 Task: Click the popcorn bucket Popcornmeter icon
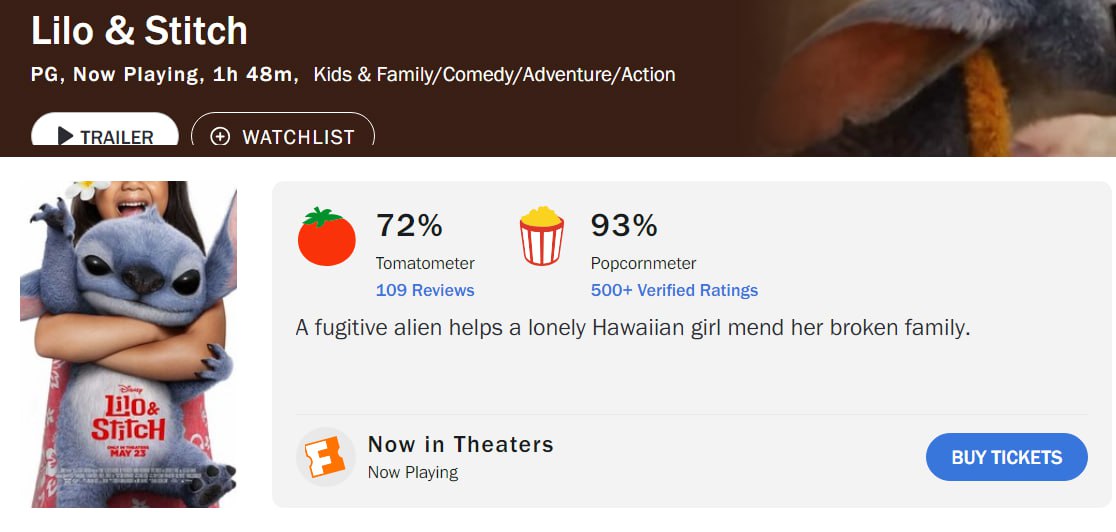coord(541,236)
